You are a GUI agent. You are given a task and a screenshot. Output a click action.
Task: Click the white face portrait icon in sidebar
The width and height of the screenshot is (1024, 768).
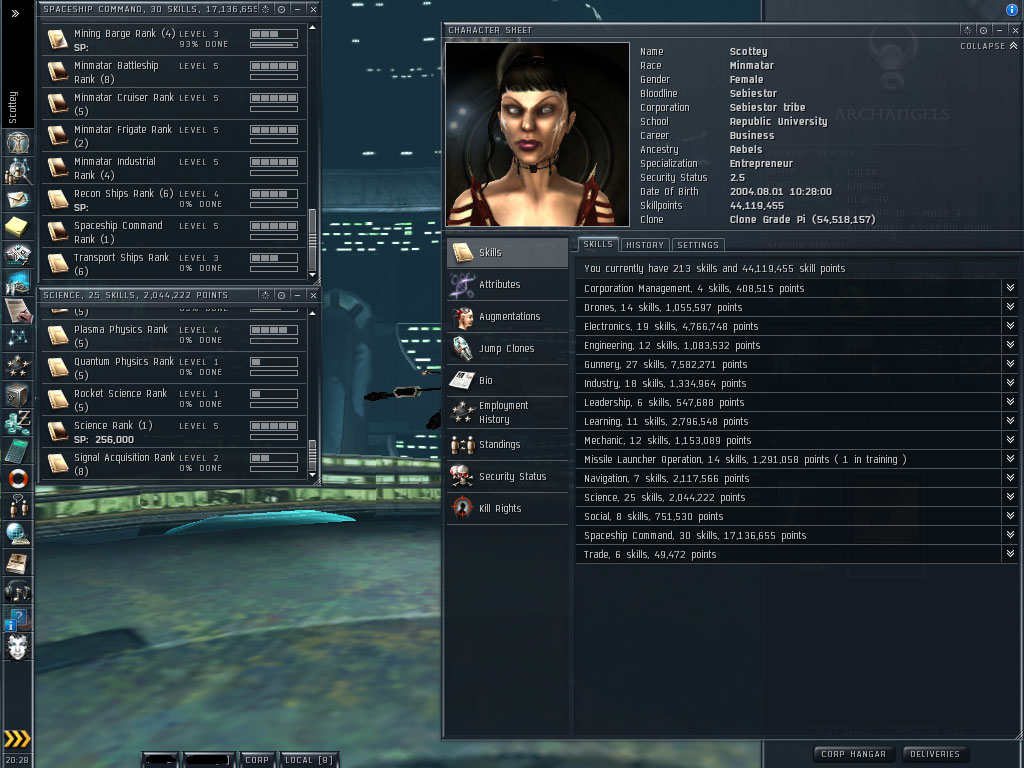[x=18, y=647]
